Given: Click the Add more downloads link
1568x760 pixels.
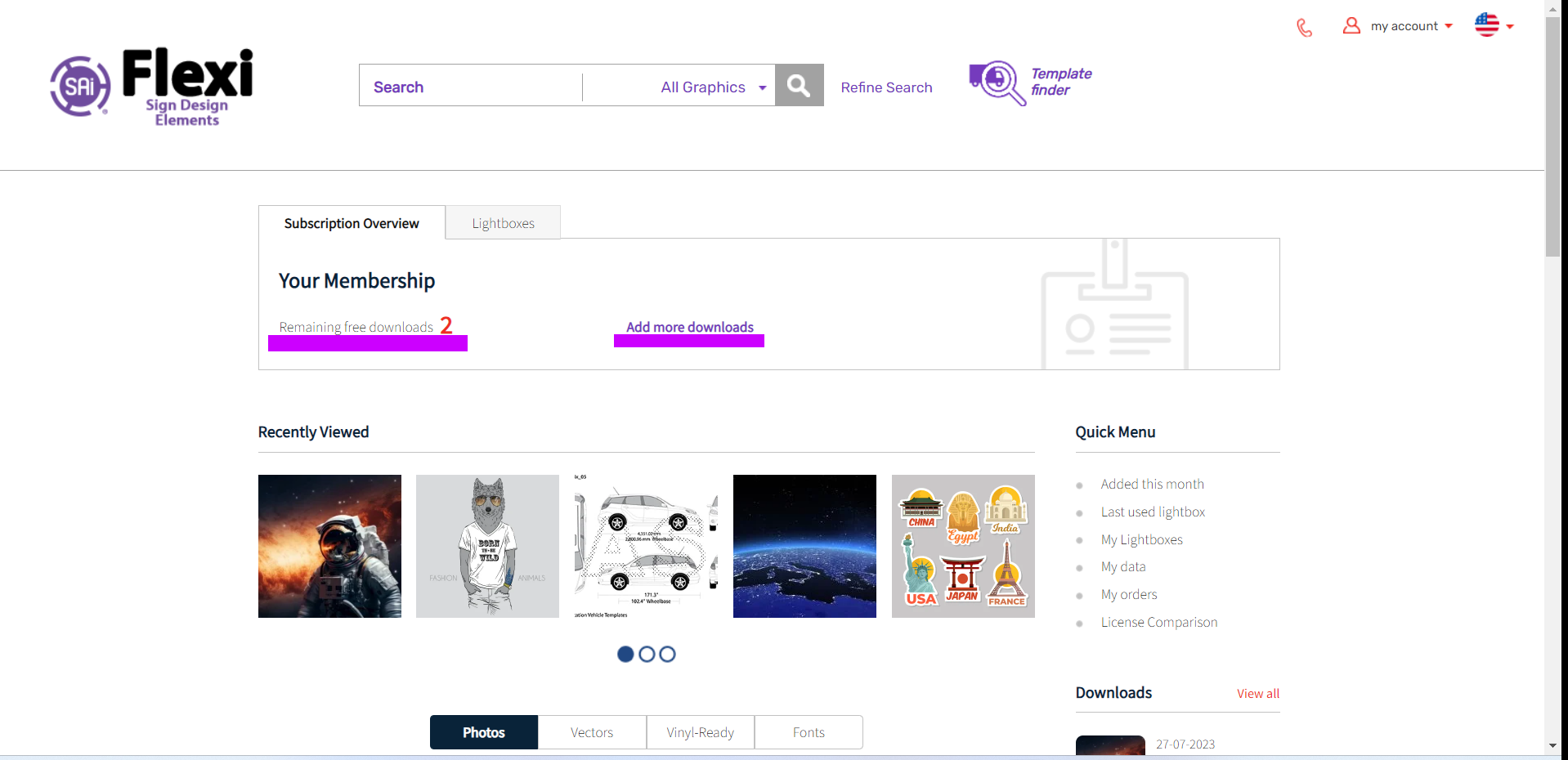Looking at the screenshot, I should (x=689, y=327).
